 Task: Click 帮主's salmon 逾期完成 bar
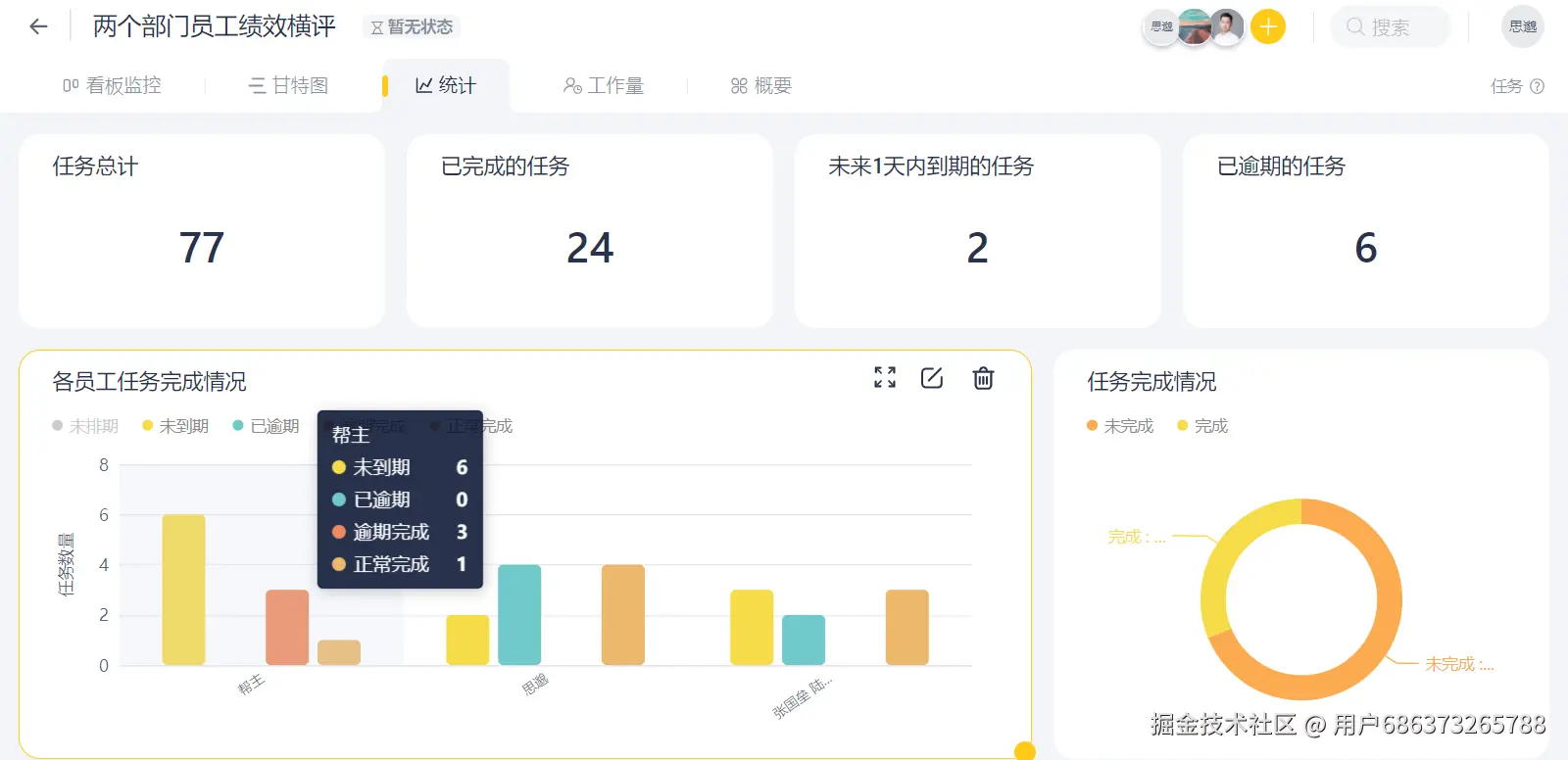(287, 628)
